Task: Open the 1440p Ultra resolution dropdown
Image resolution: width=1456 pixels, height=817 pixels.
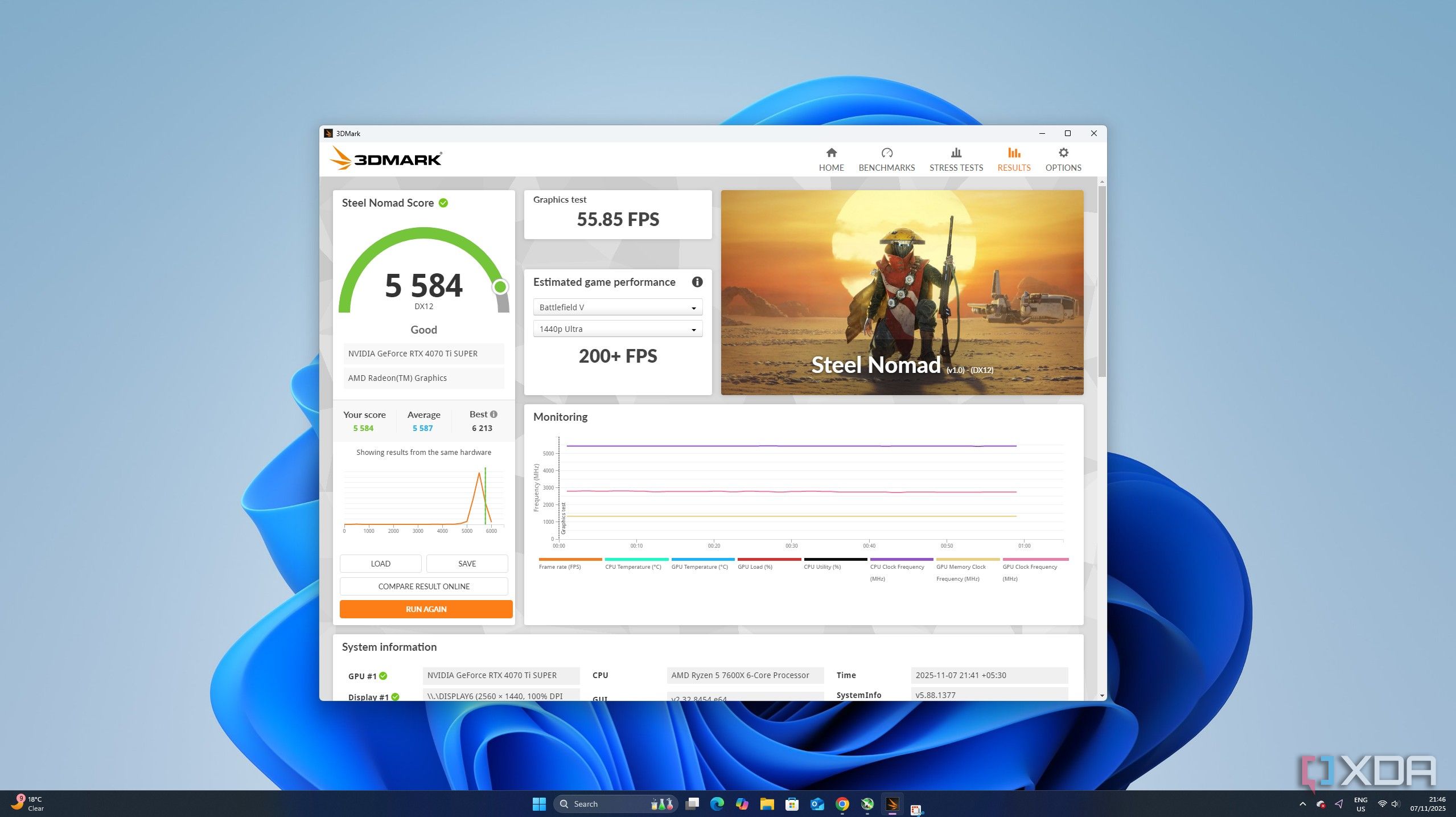Action: pos(618,329)
